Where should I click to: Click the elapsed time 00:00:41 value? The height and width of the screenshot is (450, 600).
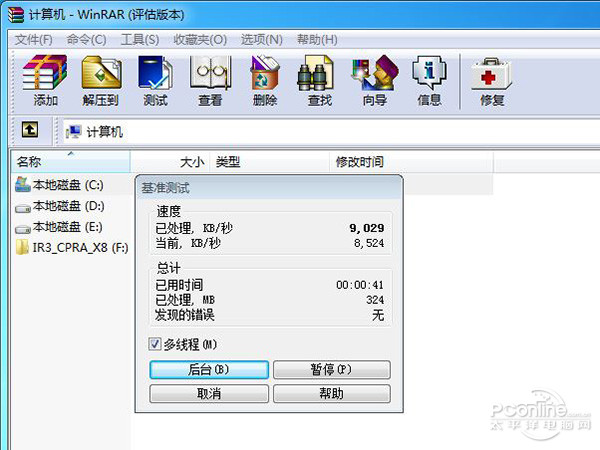pyautogui.click(x=360, y=285)
